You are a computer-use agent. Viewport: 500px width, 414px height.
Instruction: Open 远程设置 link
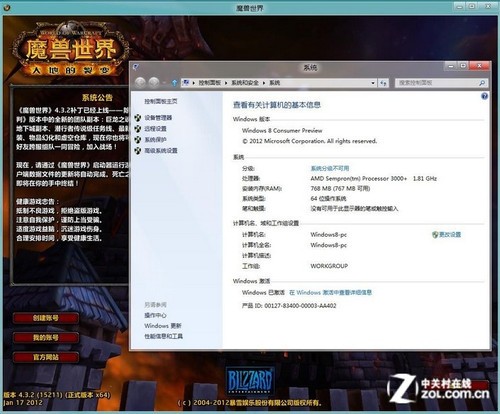pyautogui.click(x=155, y=129)
